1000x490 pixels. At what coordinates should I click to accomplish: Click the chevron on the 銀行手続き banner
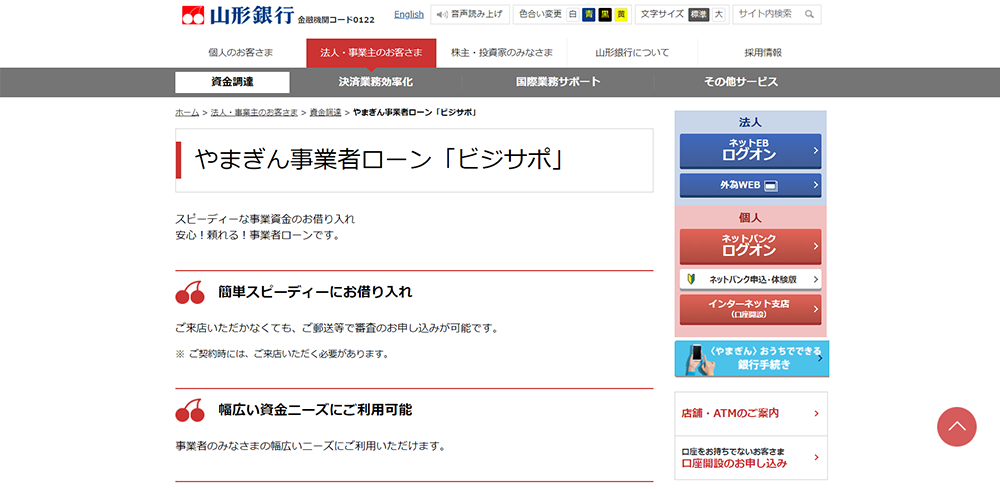(x=820, y=359)
